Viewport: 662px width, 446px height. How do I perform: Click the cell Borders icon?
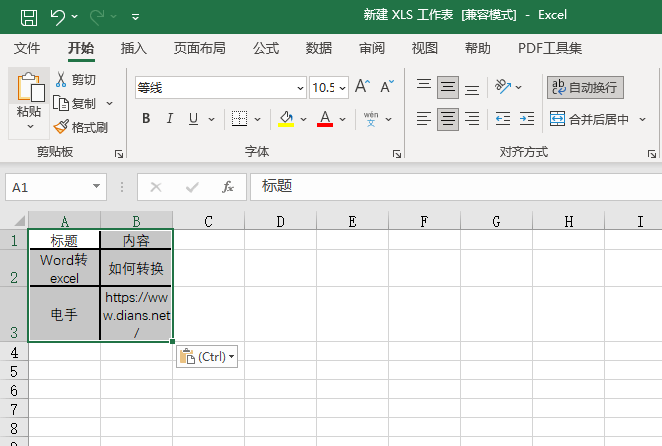point(239,119)
